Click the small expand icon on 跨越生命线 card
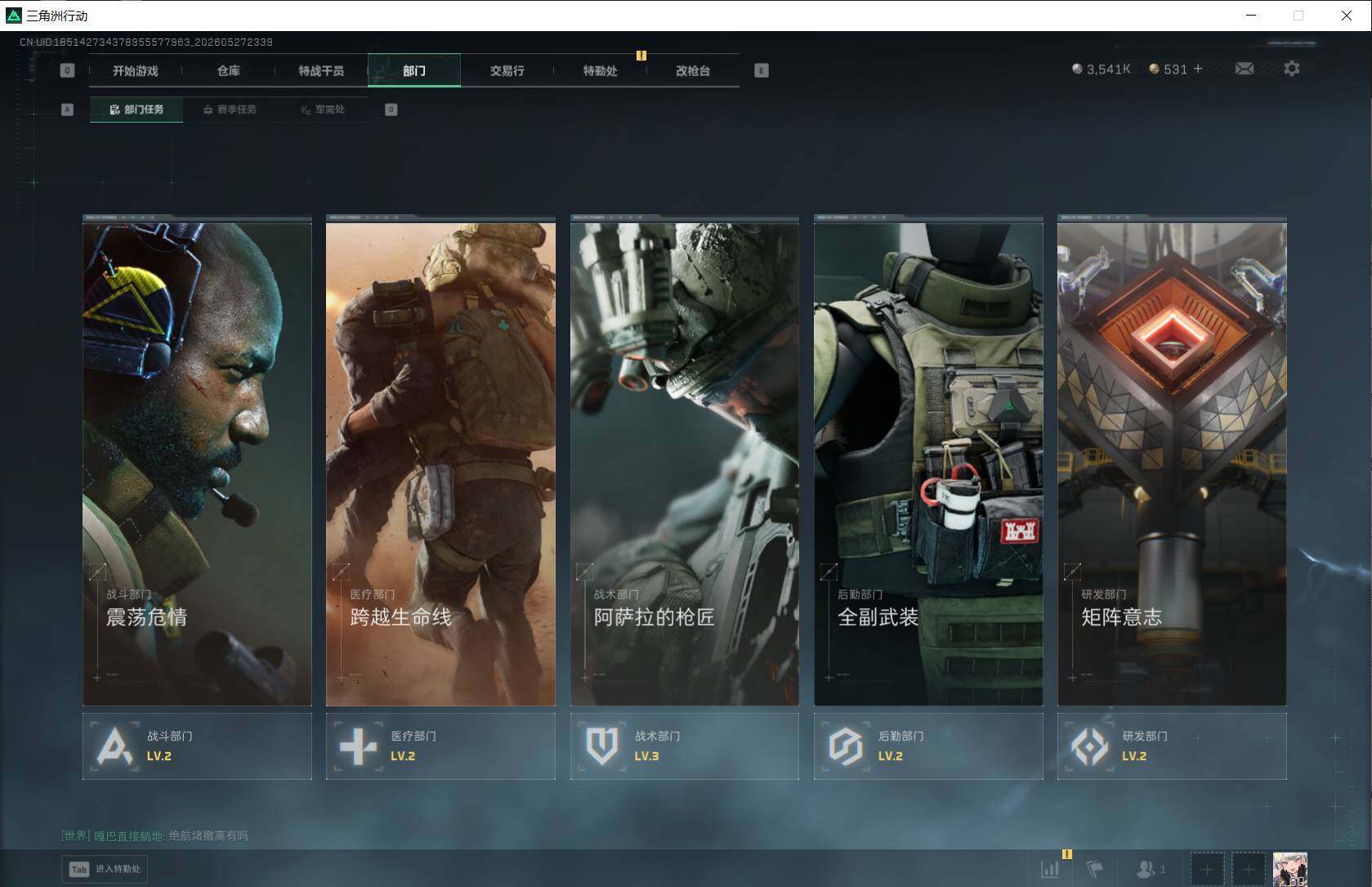1372x887 pixels. tap(341, 571)
